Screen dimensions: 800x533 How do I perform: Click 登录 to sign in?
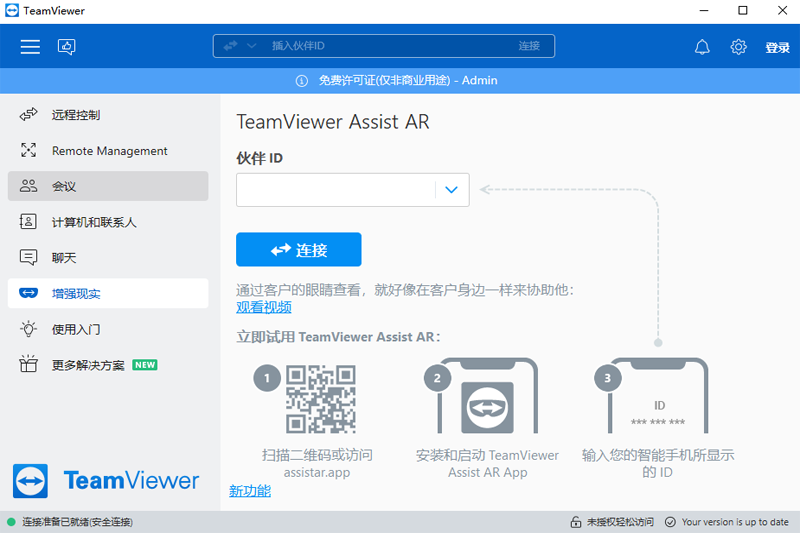point(777,47)
